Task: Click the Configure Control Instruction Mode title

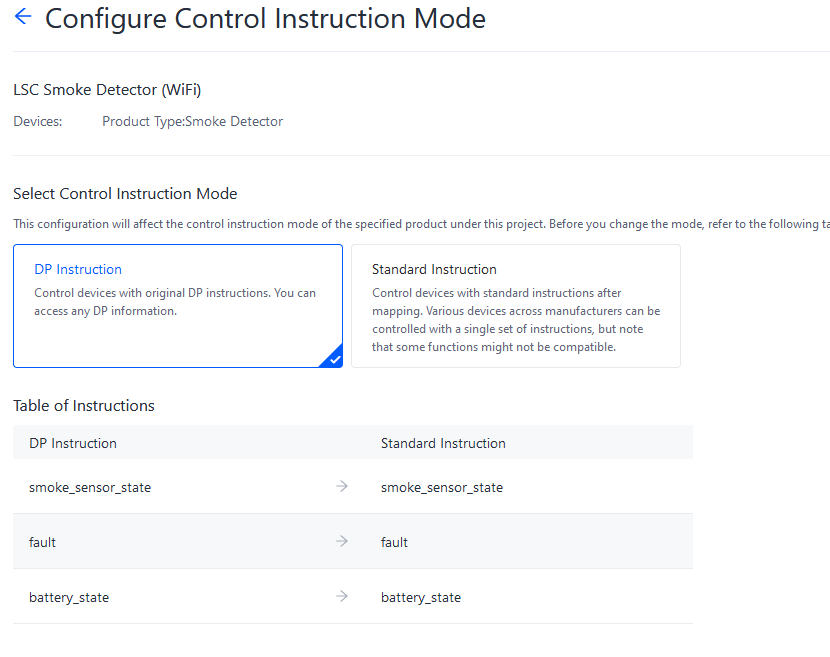Action: click(265, 19)
